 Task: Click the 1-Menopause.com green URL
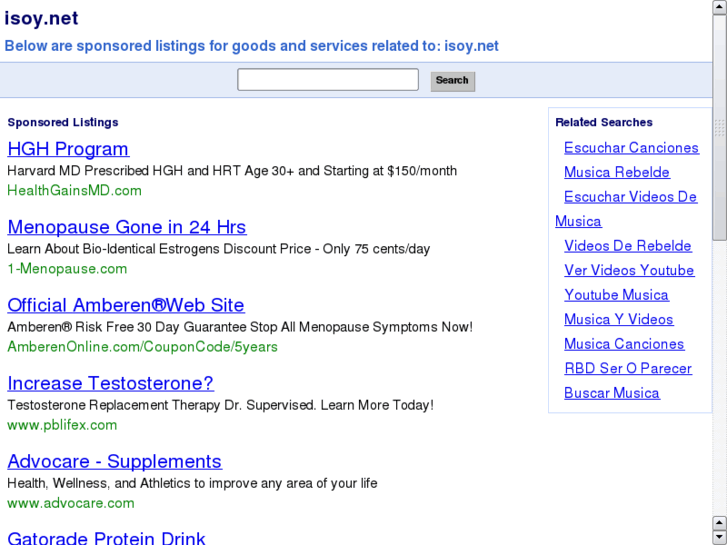click(67, 269)
